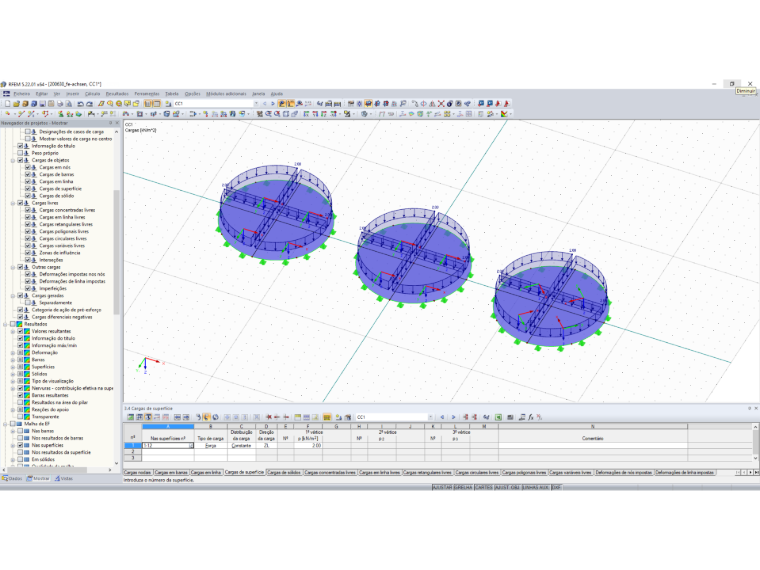Viewport: 760px width, 570px height.
Task: Click next load case arrow in table toolbar
Action: pos(453,417)
